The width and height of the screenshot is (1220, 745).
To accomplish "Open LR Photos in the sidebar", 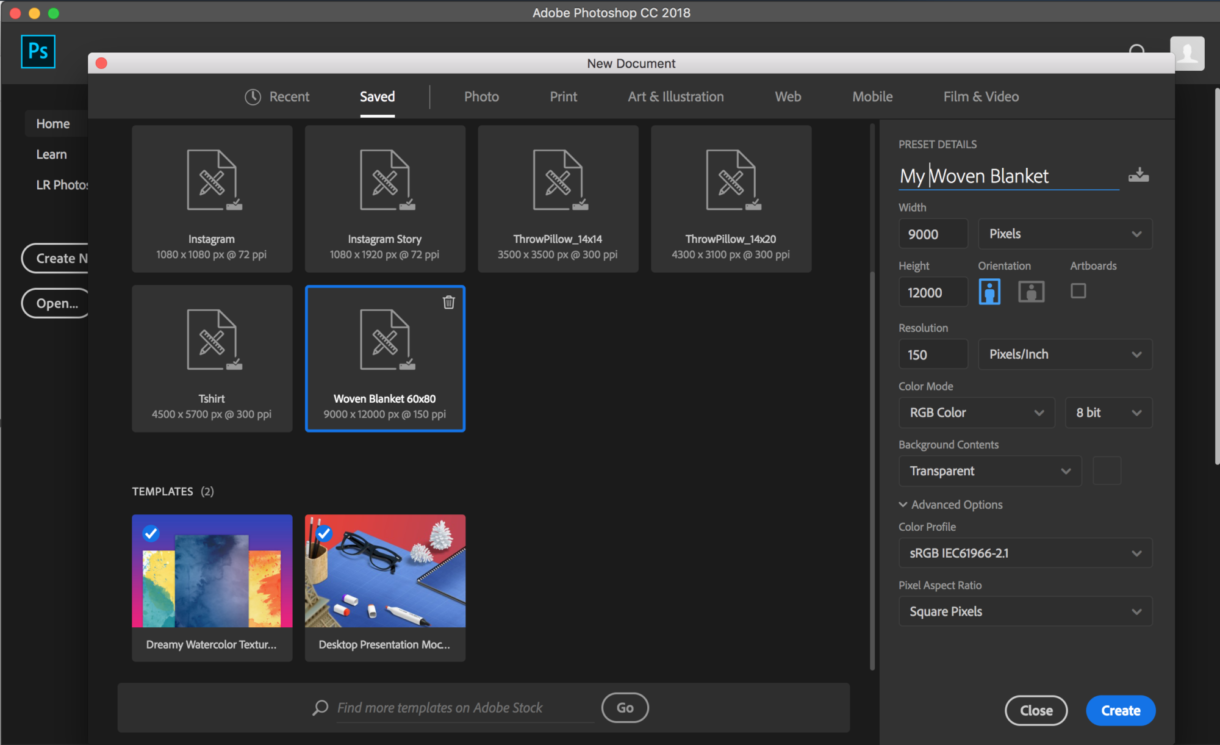I will (62, 185).
